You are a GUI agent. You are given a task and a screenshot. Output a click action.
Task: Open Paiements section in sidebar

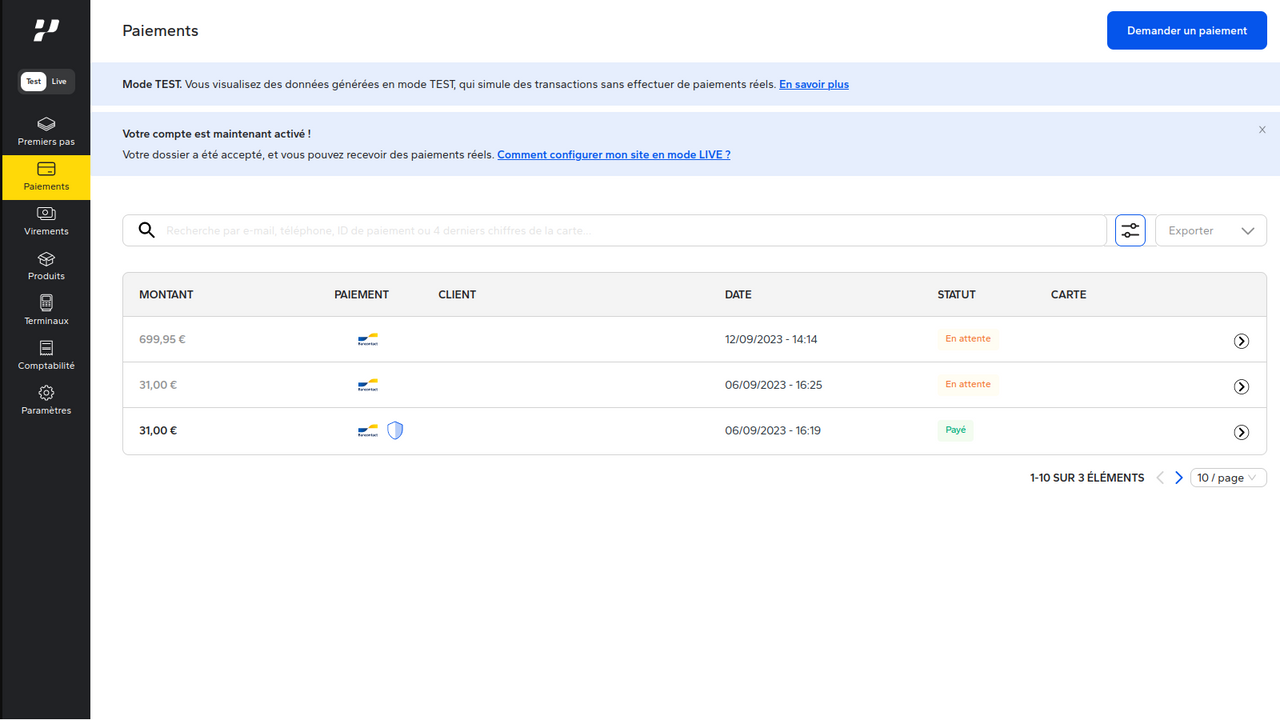(46, 177)
